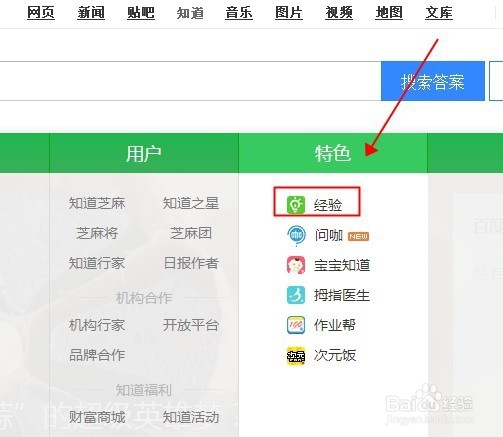Click the 问咖 text link
The width and height of the screenshot is (503, 437).
click(329, 235)
